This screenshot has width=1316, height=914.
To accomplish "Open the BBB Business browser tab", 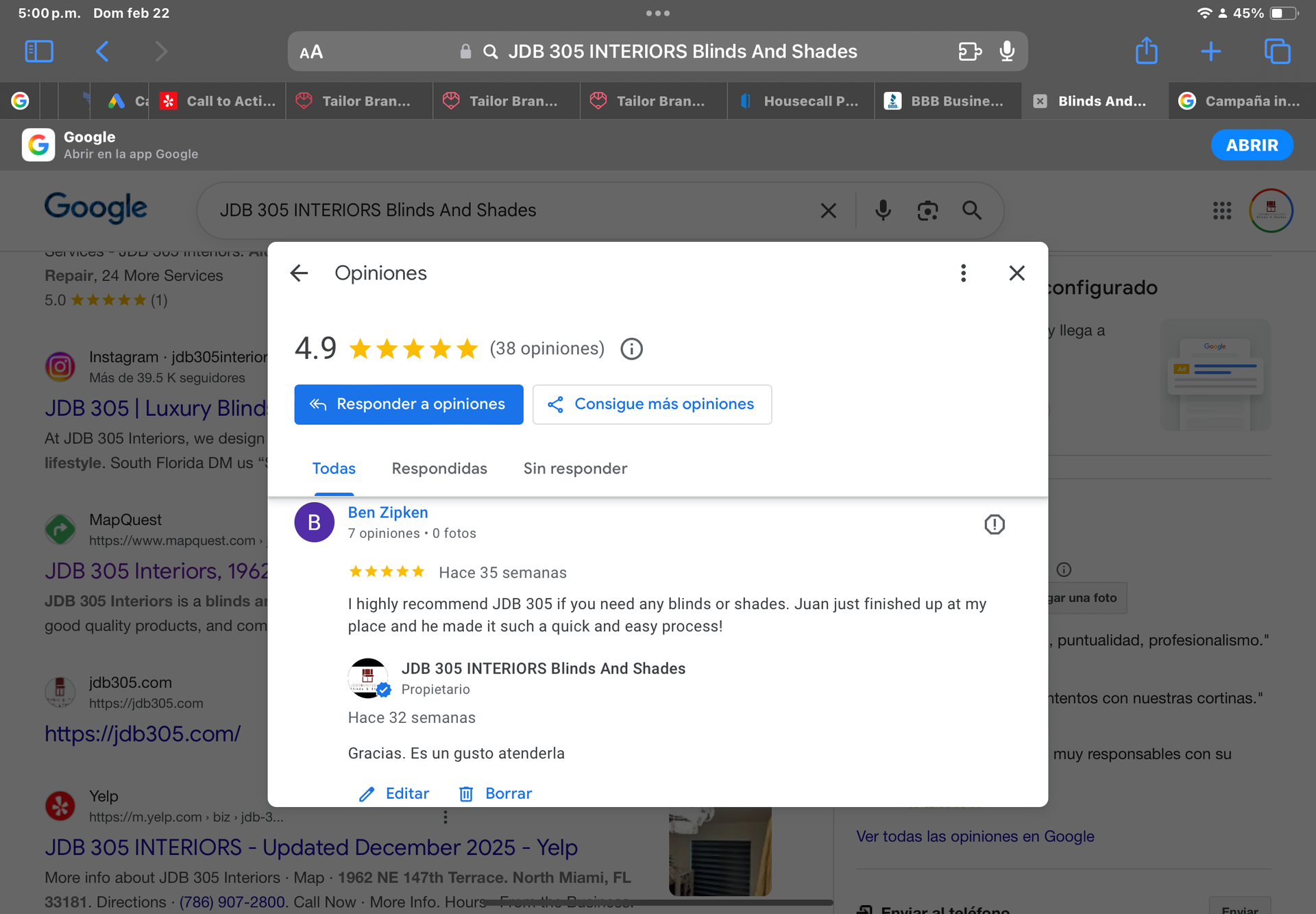I will [947, 101].
